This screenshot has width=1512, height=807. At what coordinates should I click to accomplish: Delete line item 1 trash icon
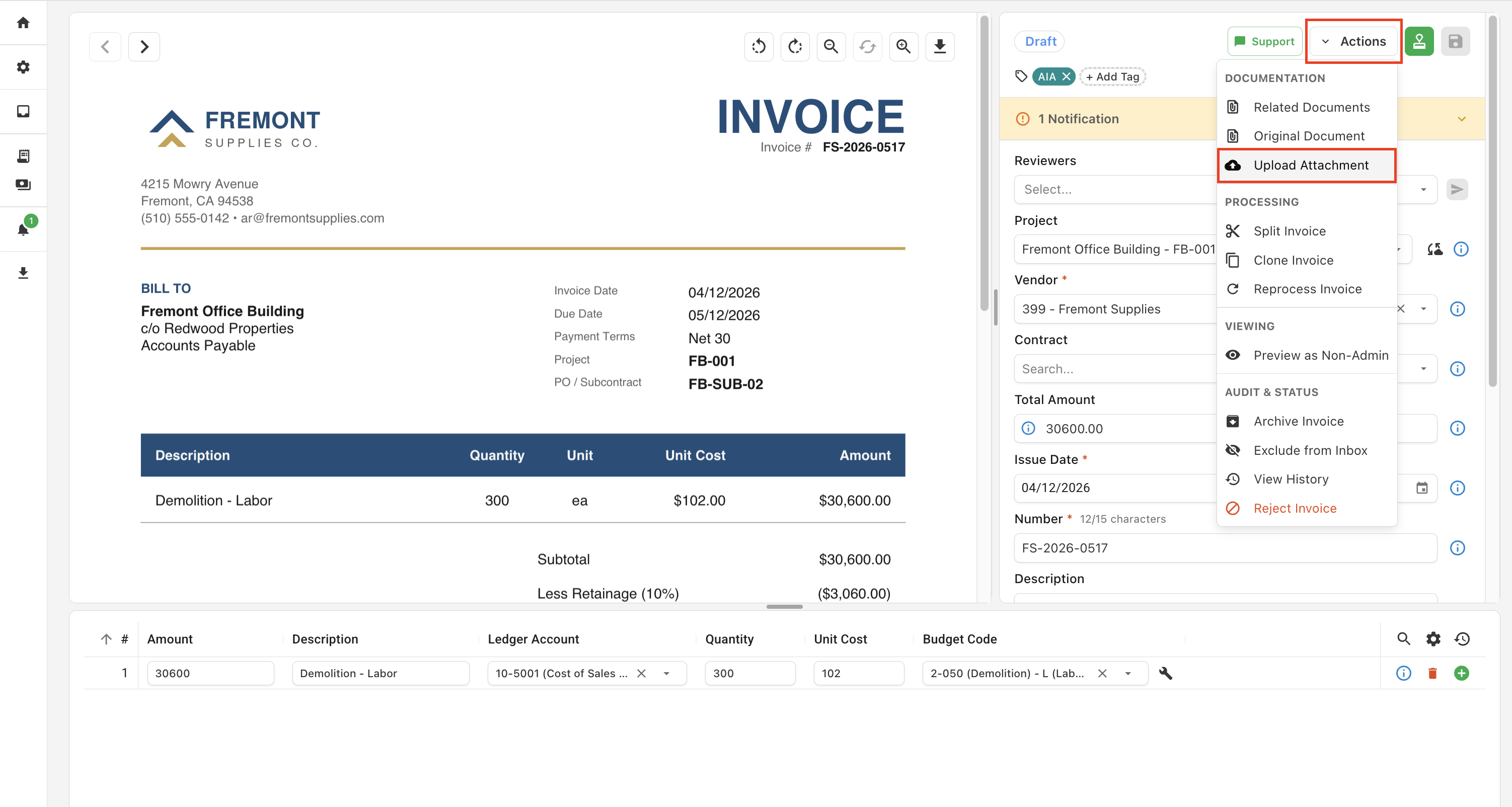click(x=1432, y=673)
